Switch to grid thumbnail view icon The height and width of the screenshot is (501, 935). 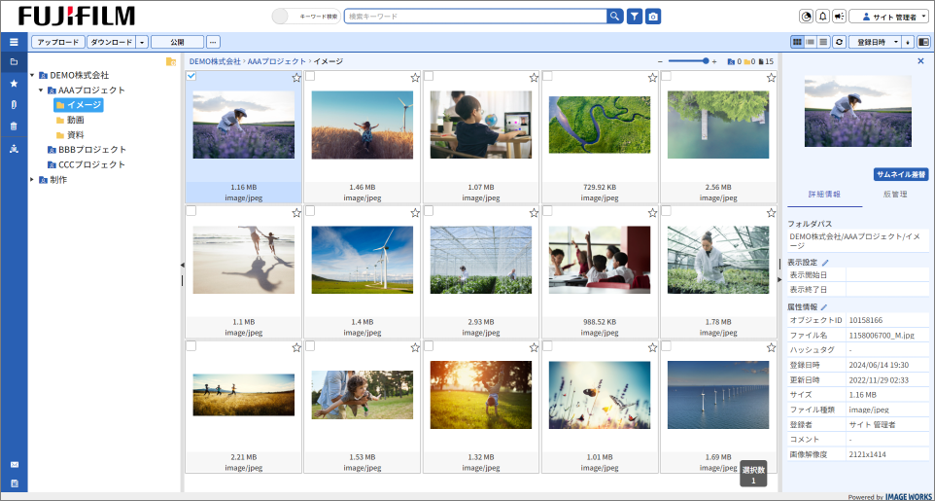pyautogui.click(x=797, y=42)
